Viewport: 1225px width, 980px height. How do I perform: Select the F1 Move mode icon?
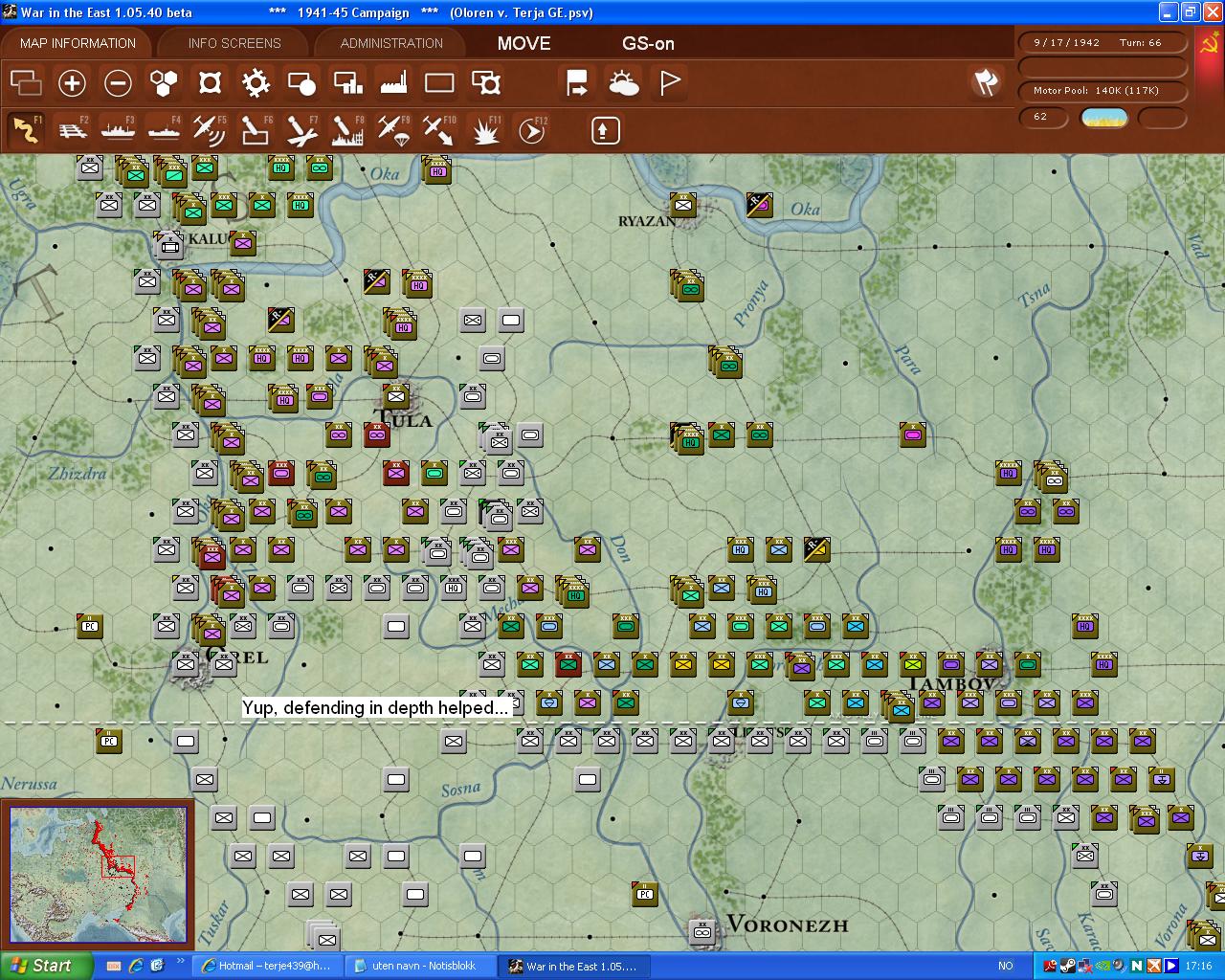tap(26, 129)
